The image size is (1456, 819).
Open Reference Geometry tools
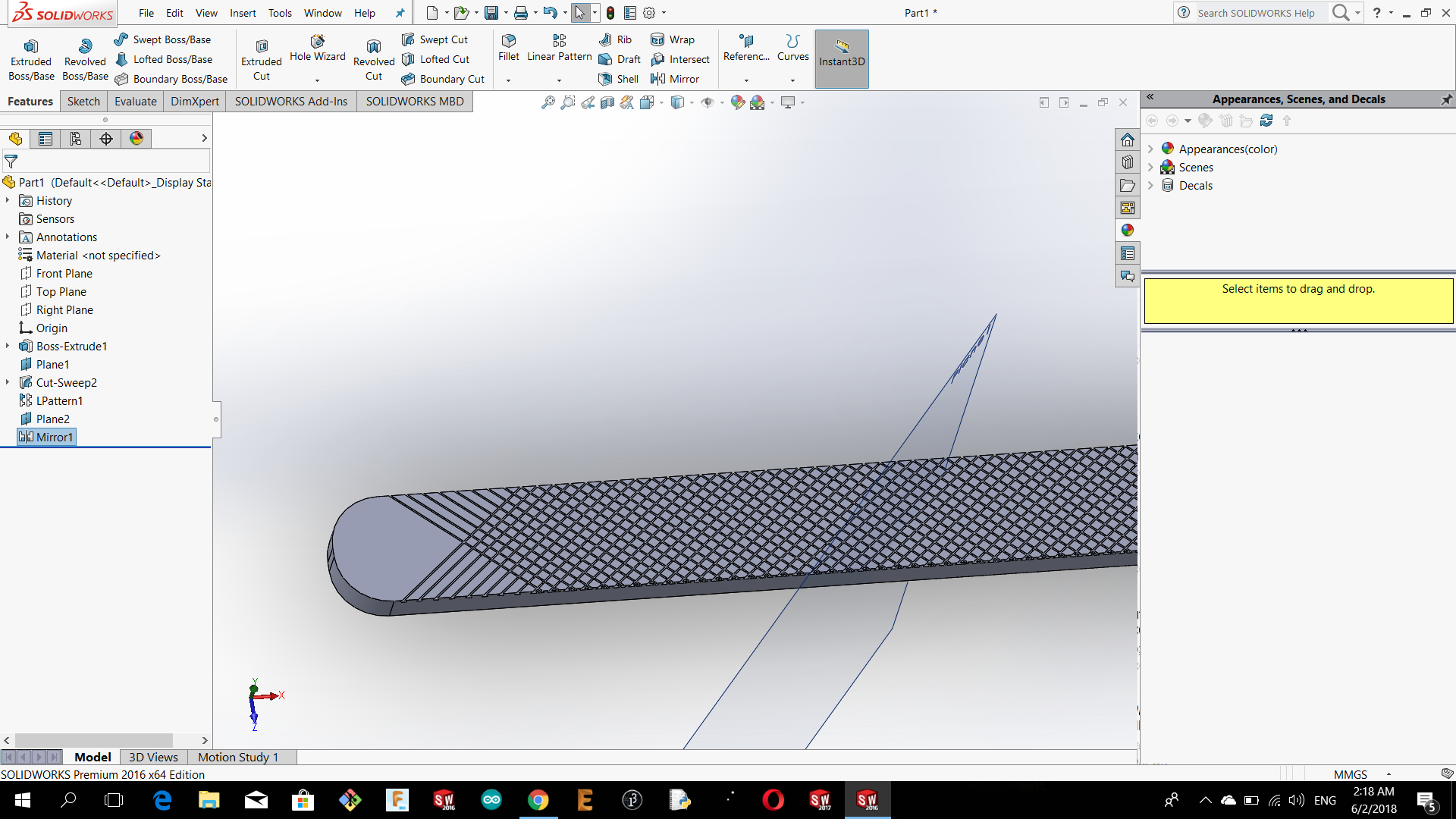(x=746, y=47)
